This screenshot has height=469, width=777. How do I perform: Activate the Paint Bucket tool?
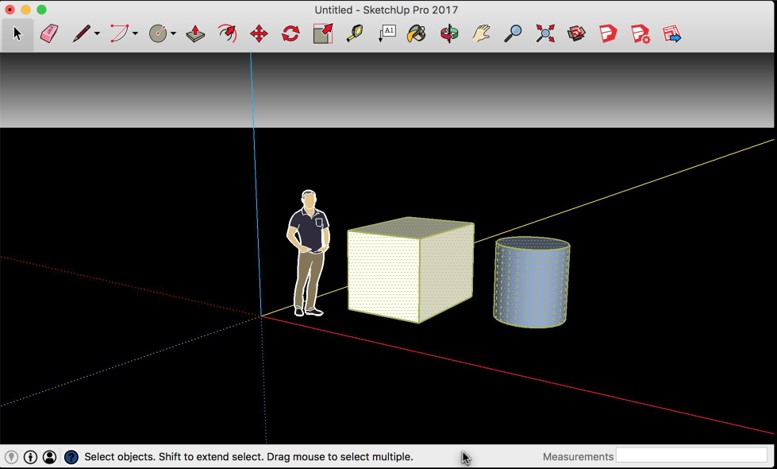point(417,34)
